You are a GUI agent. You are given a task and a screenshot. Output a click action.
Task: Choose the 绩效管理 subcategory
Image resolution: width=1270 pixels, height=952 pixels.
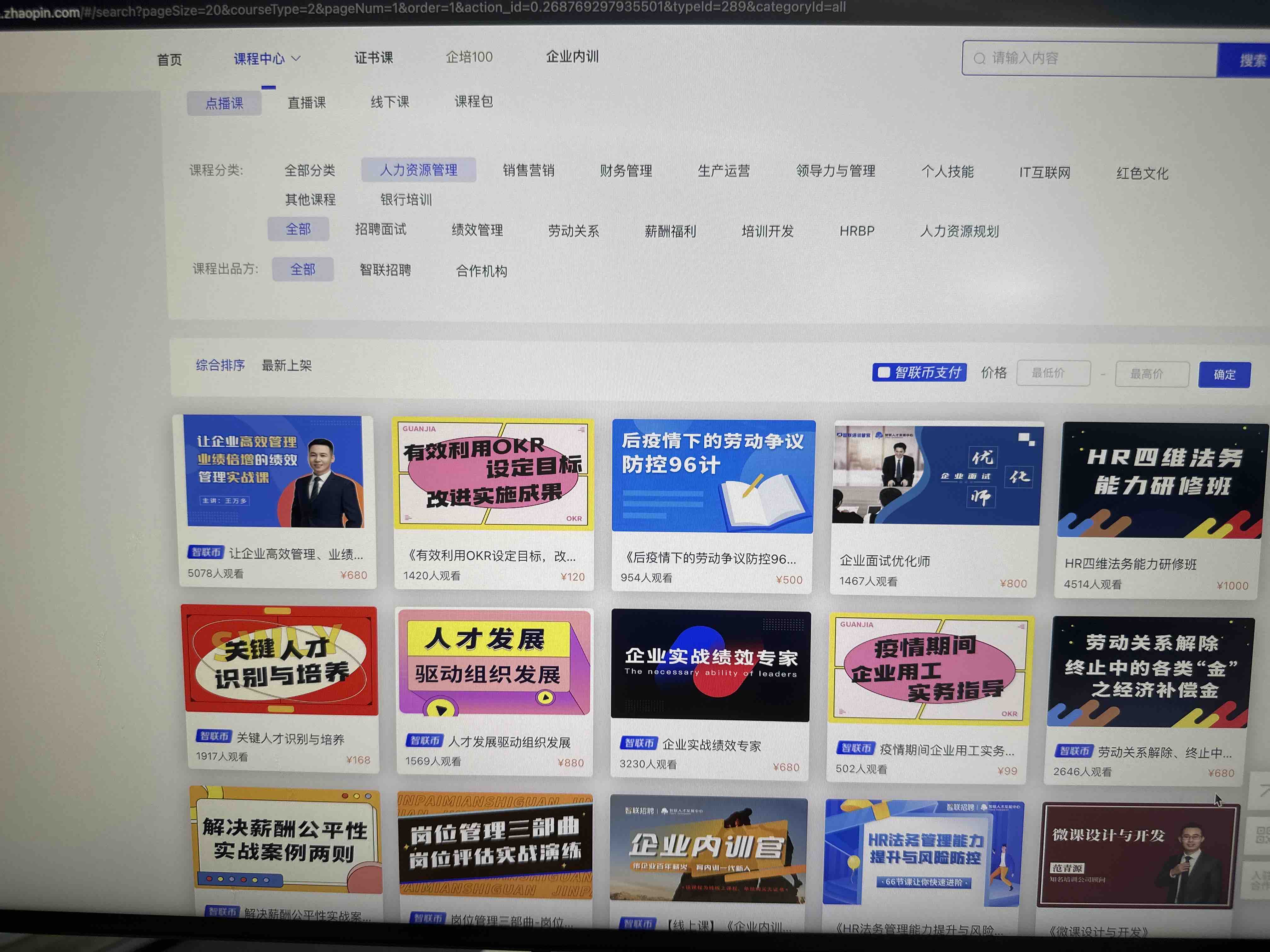pos(477,230)
